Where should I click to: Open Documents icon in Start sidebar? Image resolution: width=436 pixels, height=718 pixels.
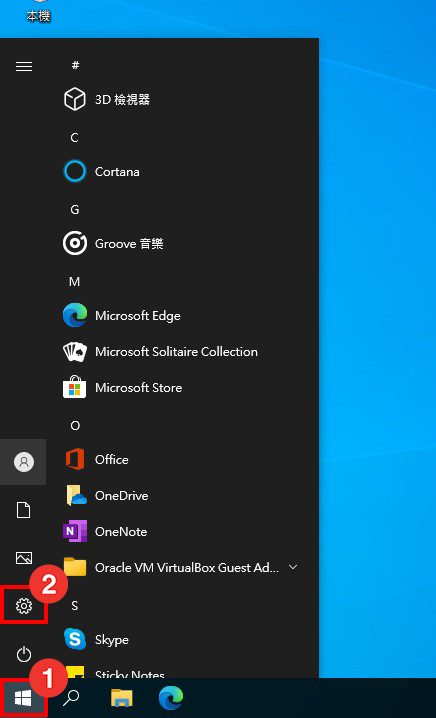tap(24, 510)
